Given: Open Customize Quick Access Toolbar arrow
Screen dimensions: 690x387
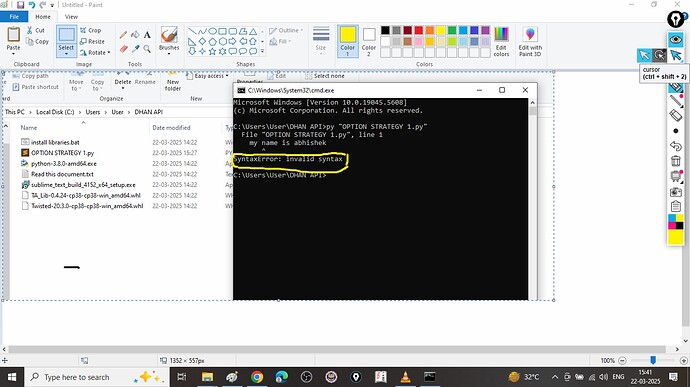Looking at the screenshot, I should pyautogui.click(x=52, y=5).
